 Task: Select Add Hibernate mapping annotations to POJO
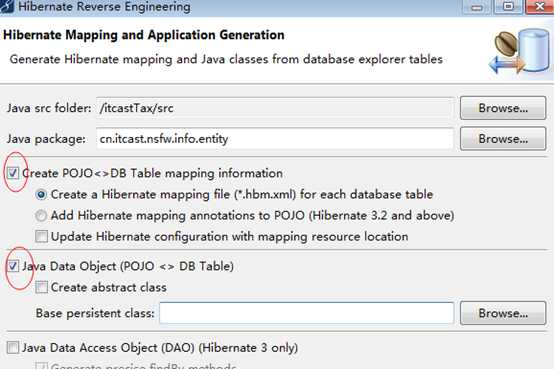pyautogui.click(x=41, y=216)
